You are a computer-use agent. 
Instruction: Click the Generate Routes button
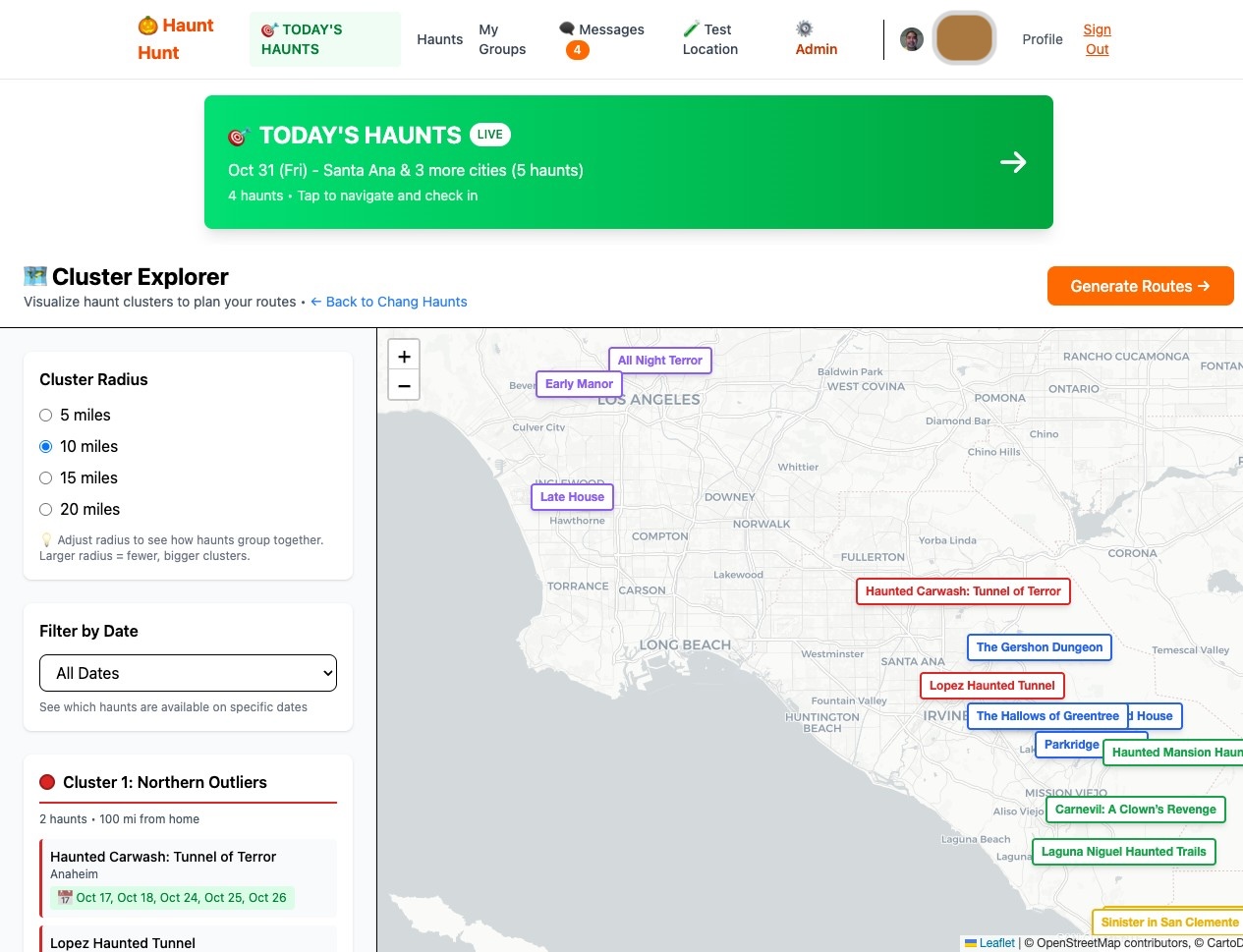[x=1140, y=286]
